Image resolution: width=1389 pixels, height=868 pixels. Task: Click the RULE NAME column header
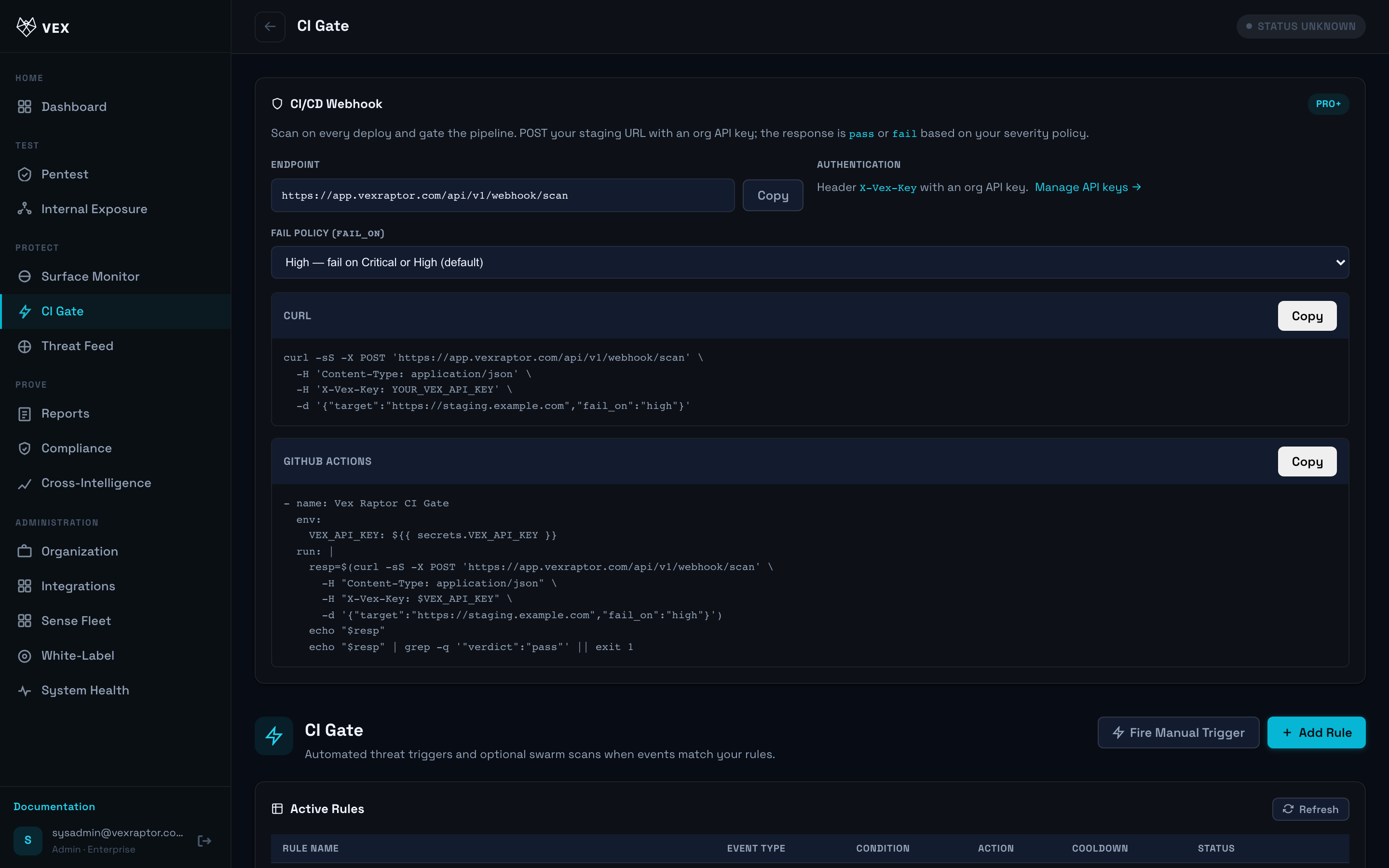click(x=311, y=849)
